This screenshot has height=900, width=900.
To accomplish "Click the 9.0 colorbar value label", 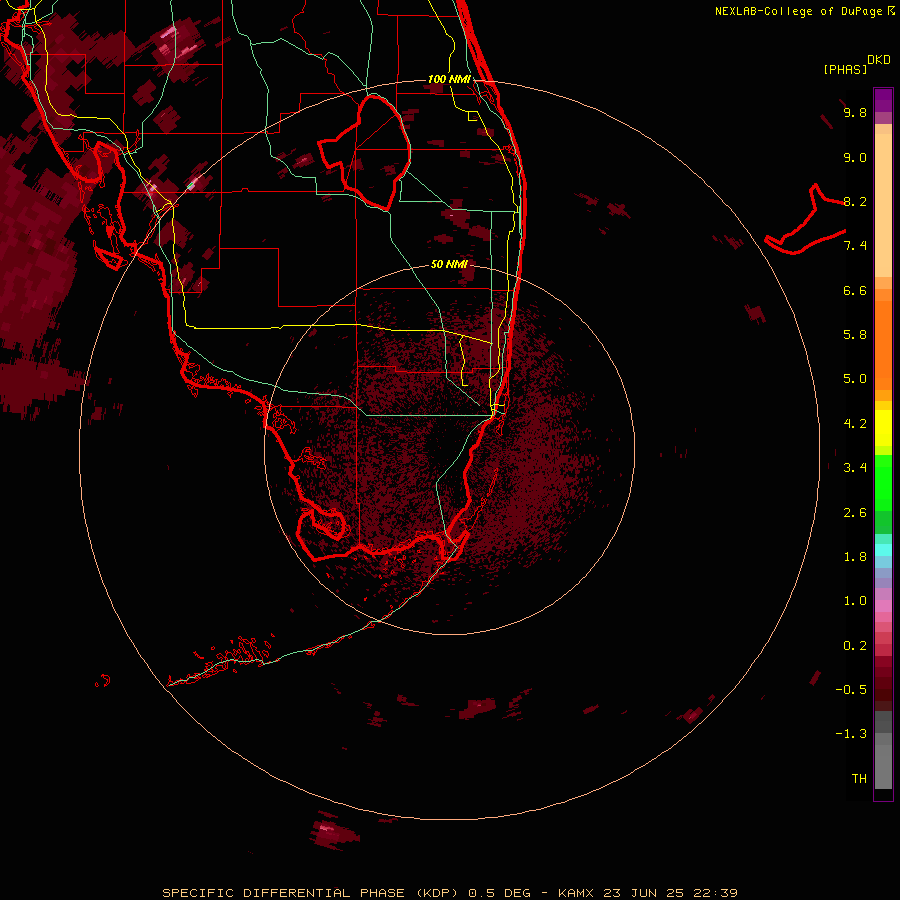I will [x=855, y=157].
